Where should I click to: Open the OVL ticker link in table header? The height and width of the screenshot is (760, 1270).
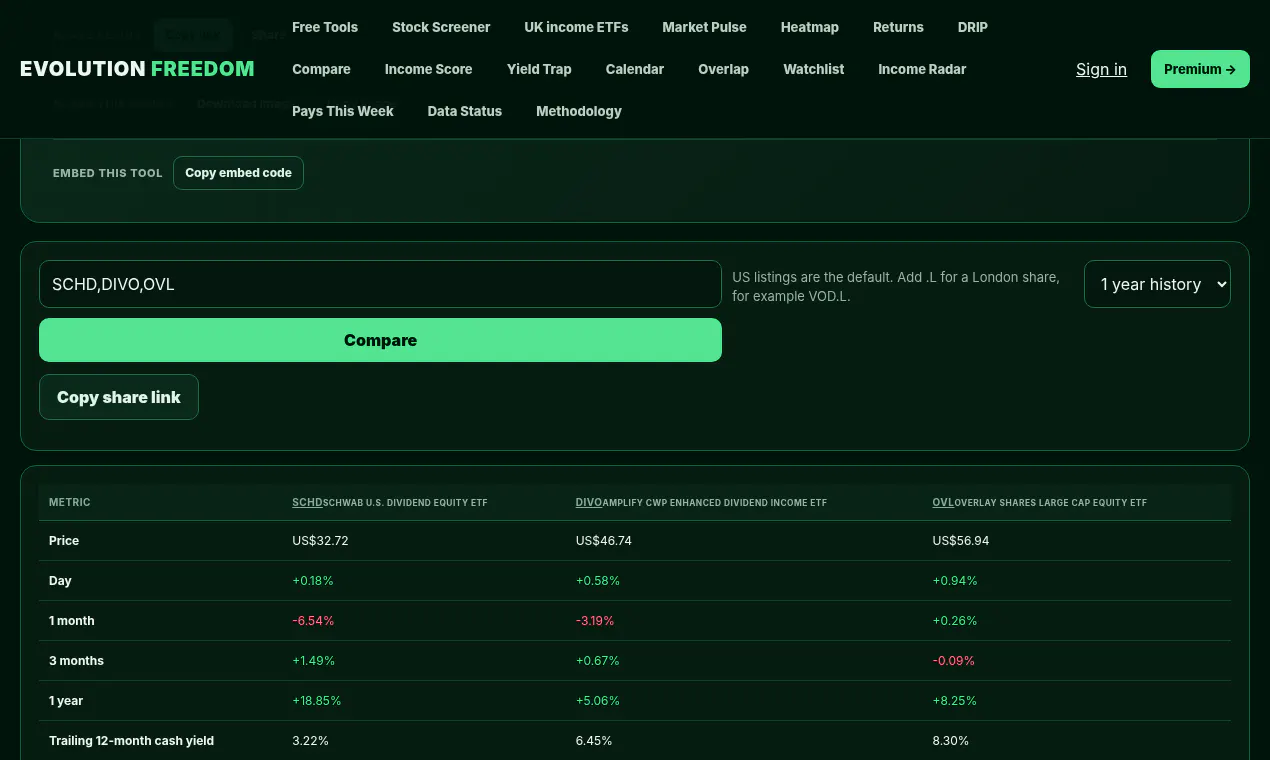coord(943,502)
